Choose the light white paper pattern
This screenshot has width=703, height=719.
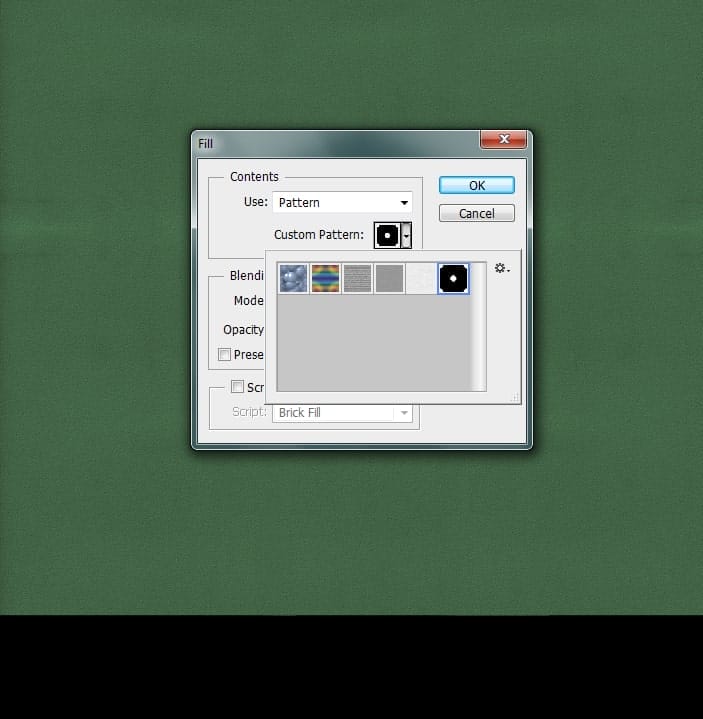[x=421, y=278]
